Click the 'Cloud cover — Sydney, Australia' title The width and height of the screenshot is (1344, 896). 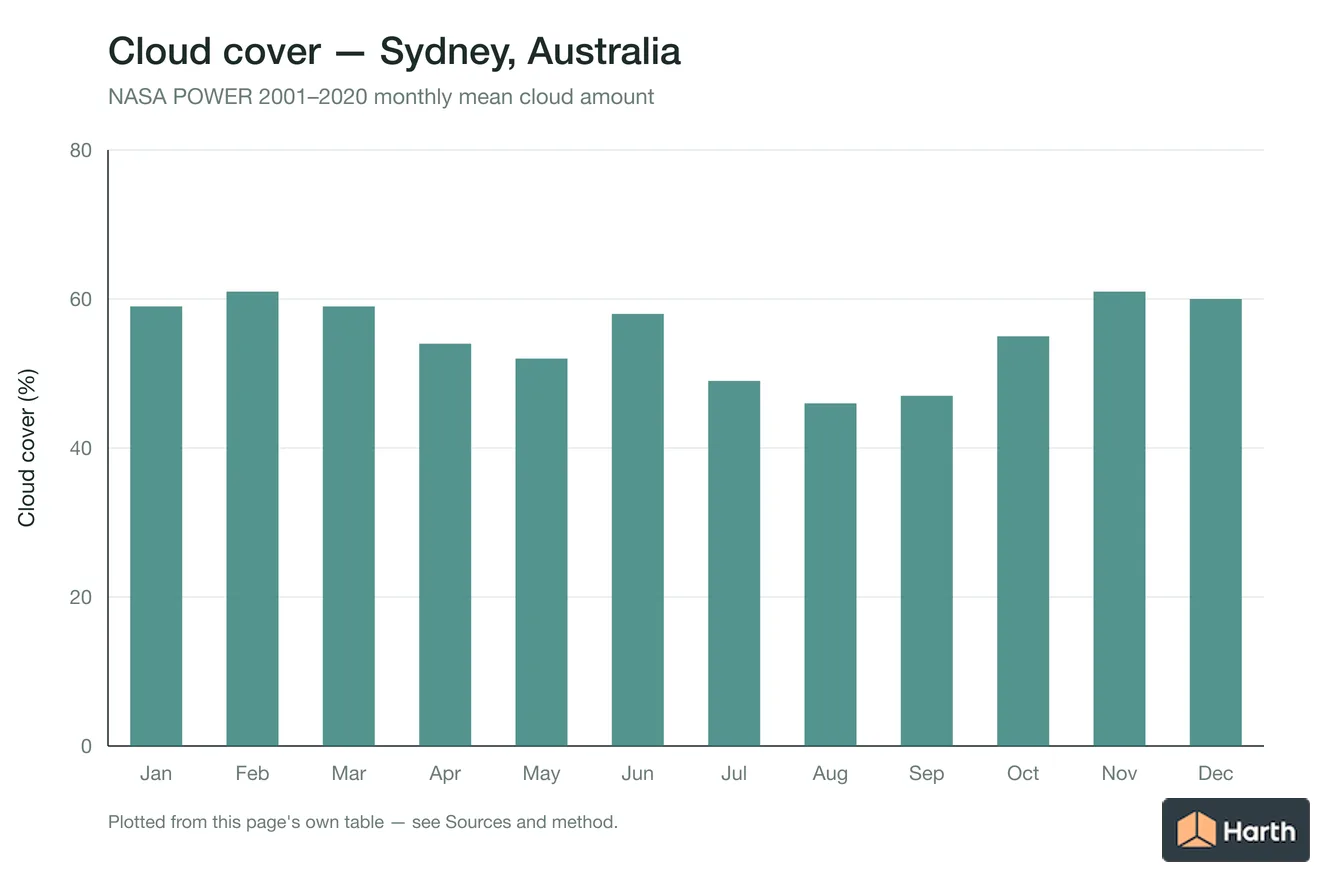[x=394, y=51]
